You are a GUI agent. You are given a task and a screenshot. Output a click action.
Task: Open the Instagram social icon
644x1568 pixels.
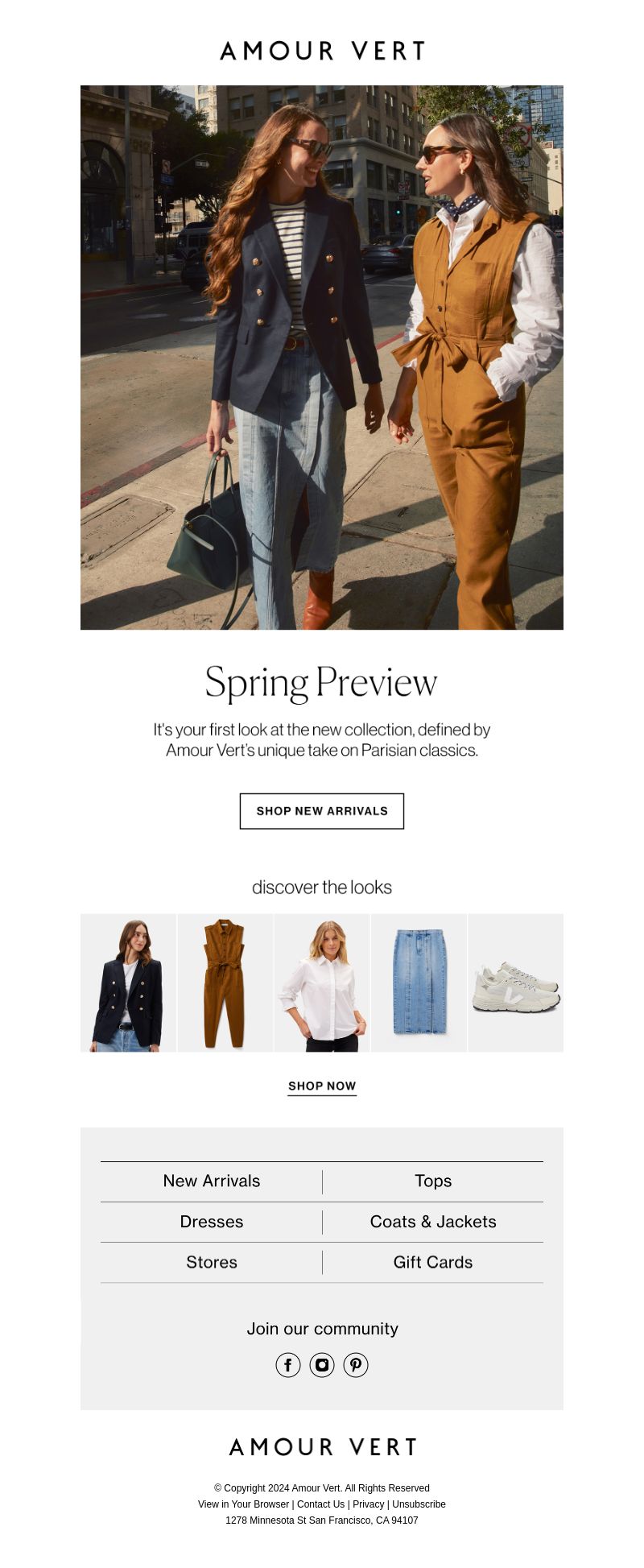tap(322, 1365)
